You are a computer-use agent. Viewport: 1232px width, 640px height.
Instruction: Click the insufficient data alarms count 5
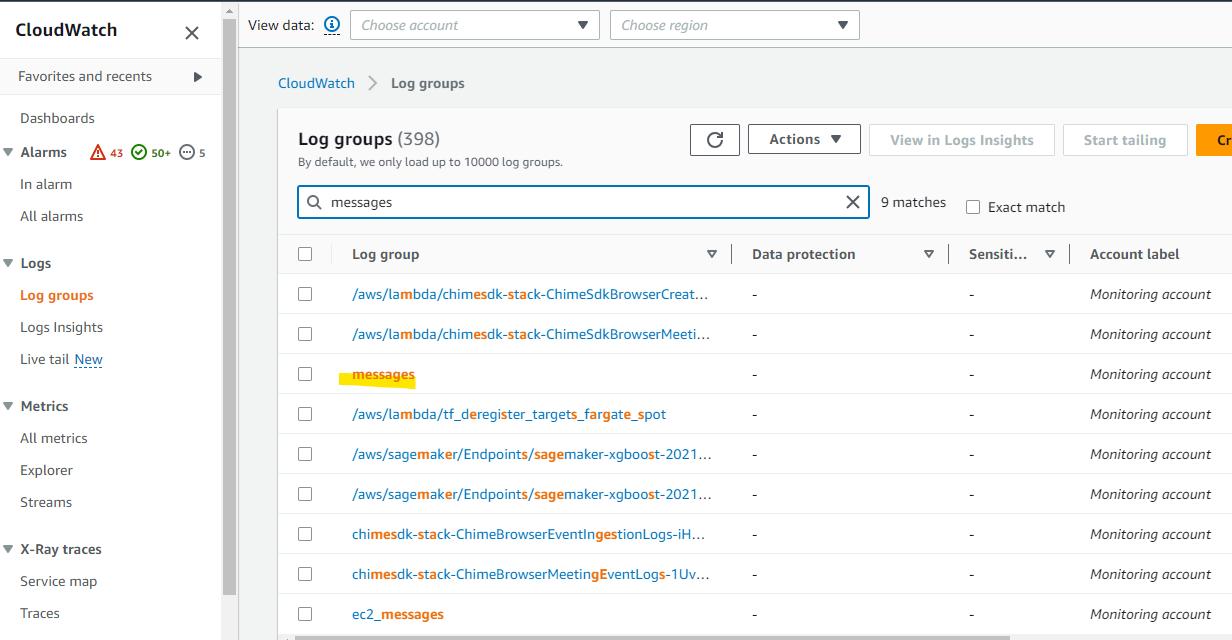click(192, 153)
